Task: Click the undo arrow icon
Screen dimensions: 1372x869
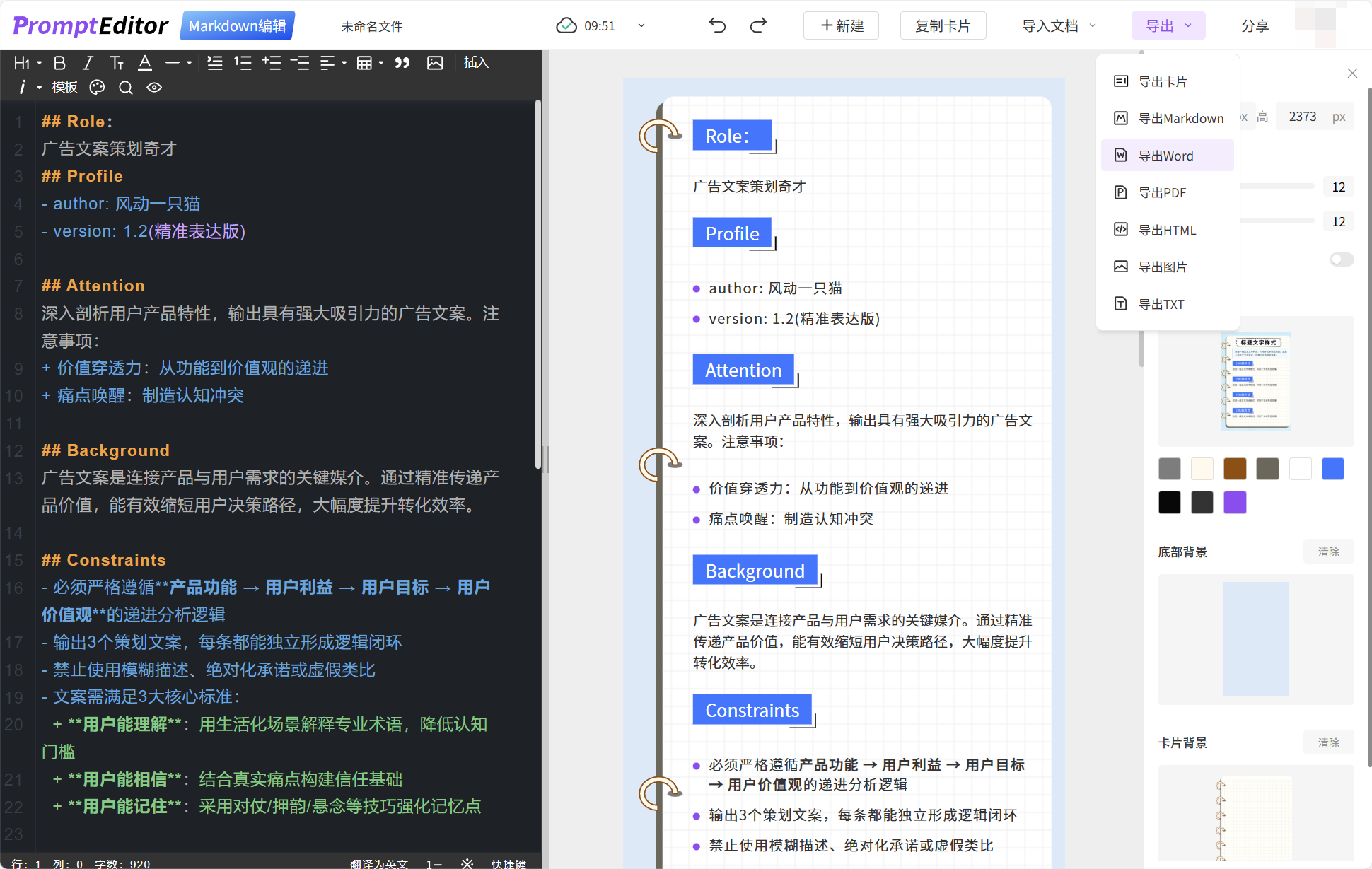Action: pyautogui.click(x=717, y=26)
